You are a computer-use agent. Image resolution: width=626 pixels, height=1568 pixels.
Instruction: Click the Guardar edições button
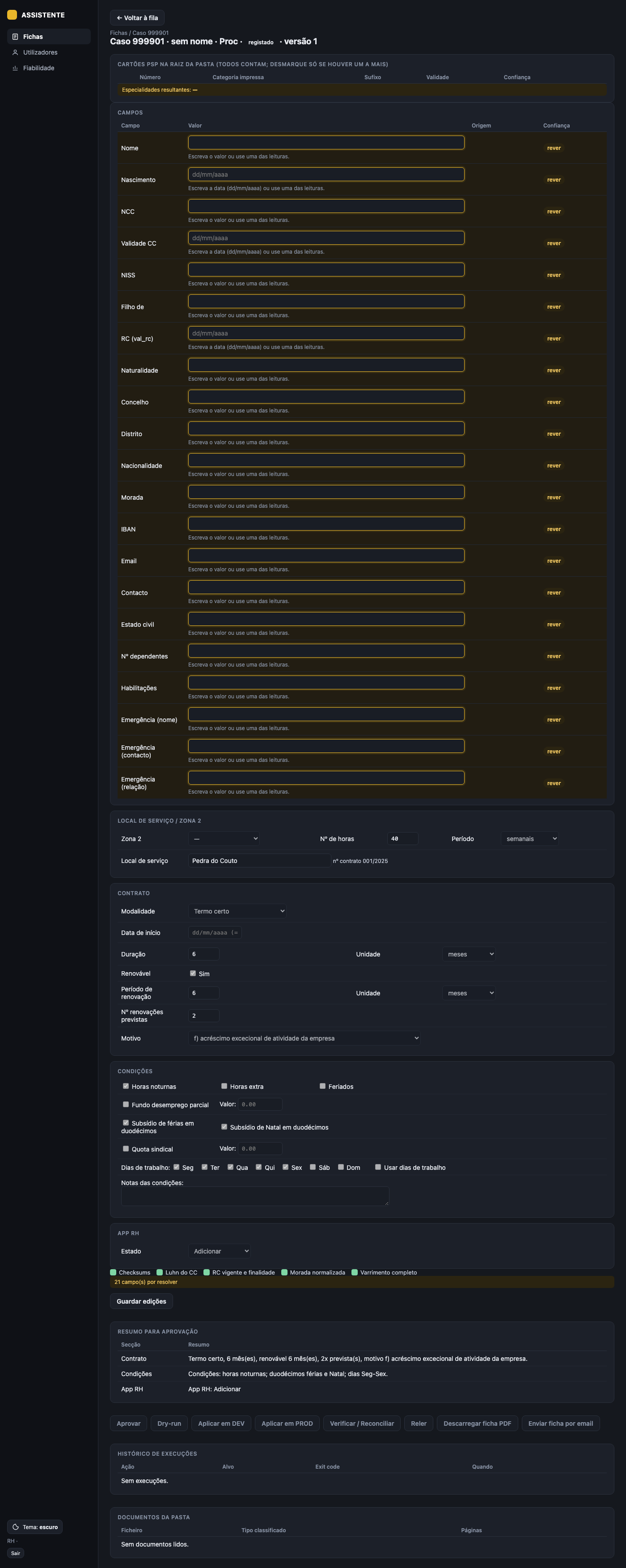click(x=141, y=1301)
